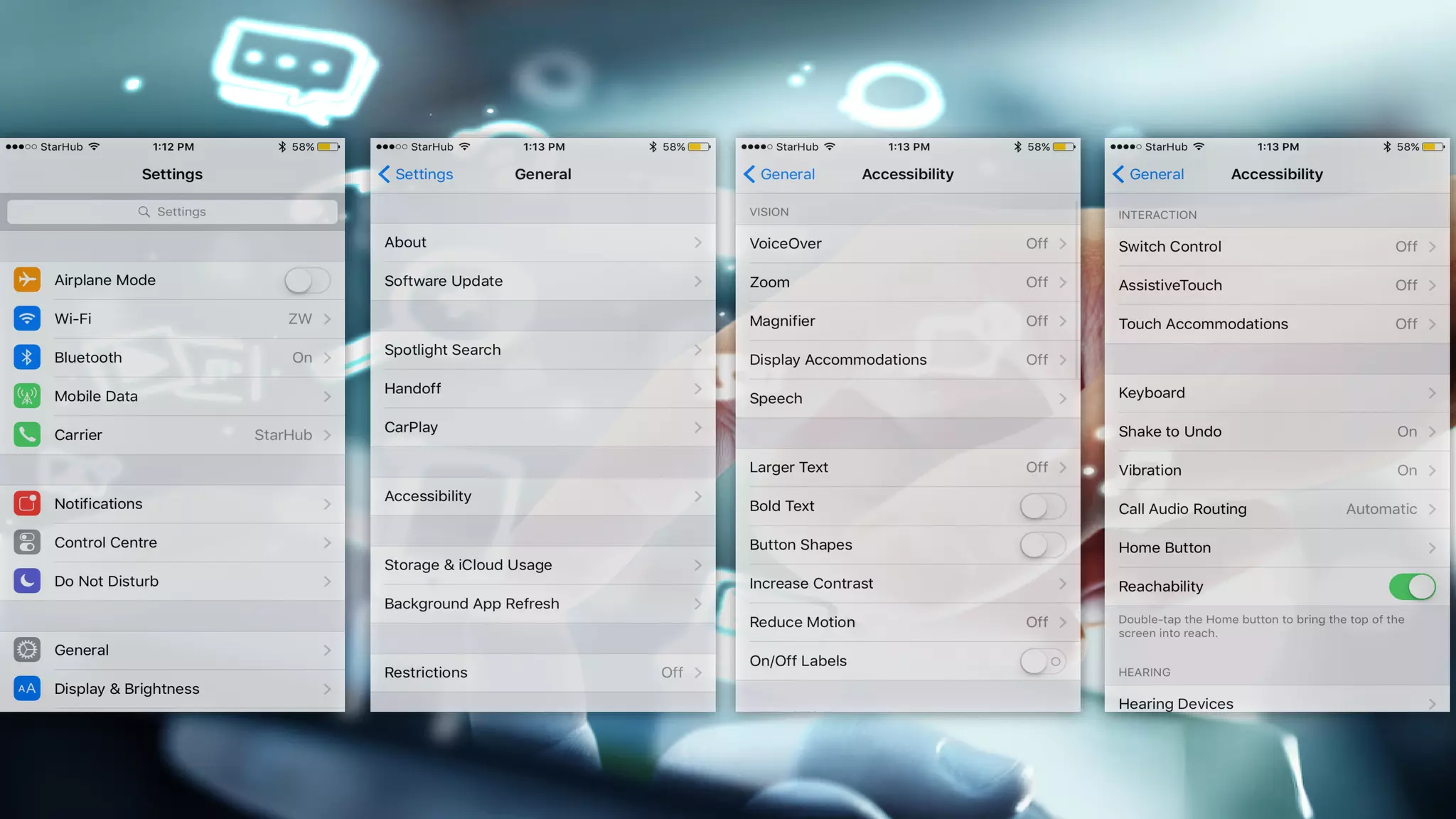Tap the Display & Brightness AA icon

(27, 688)
